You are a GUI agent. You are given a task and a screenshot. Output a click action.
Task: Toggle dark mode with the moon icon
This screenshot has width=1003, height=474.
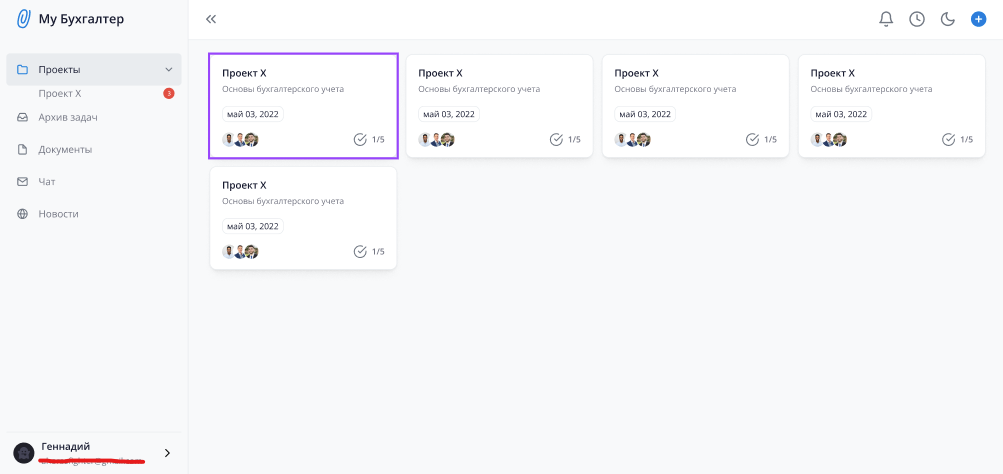point(947,19)
